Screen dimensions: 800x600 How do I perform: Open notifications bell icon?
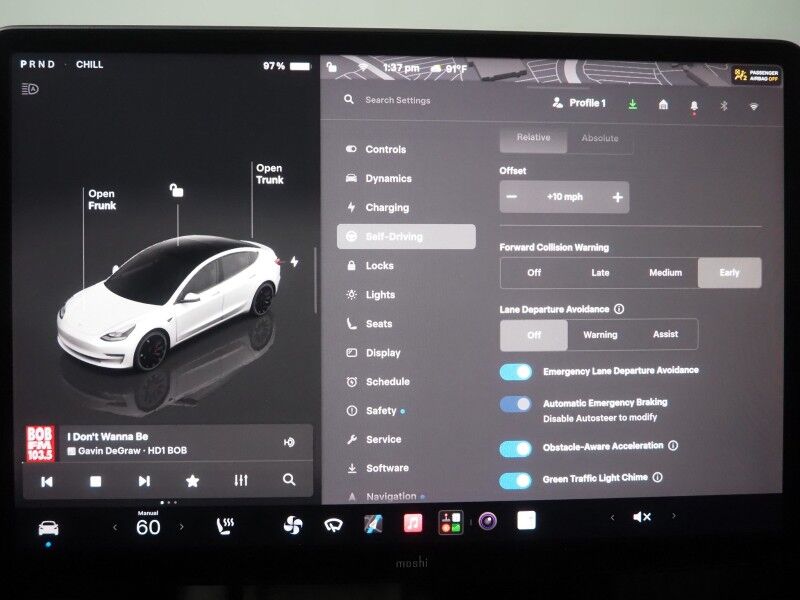pyautogui.click(x=694, y=106)
